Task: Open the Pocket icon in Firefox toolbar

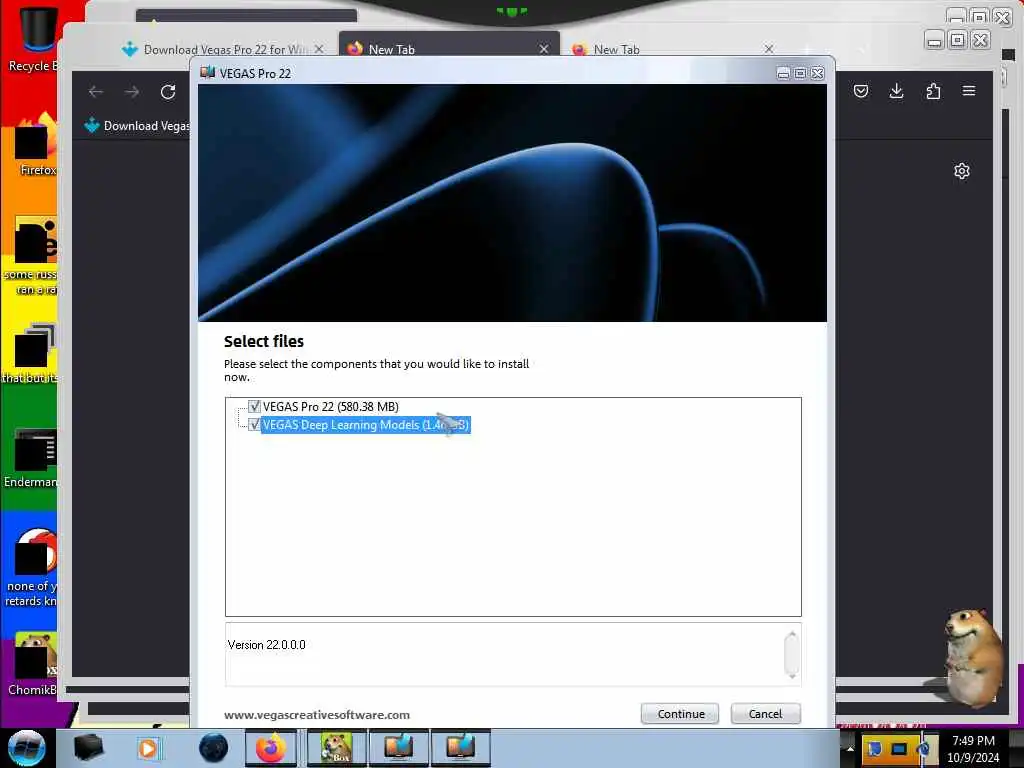Action: [x=861, y=91]
